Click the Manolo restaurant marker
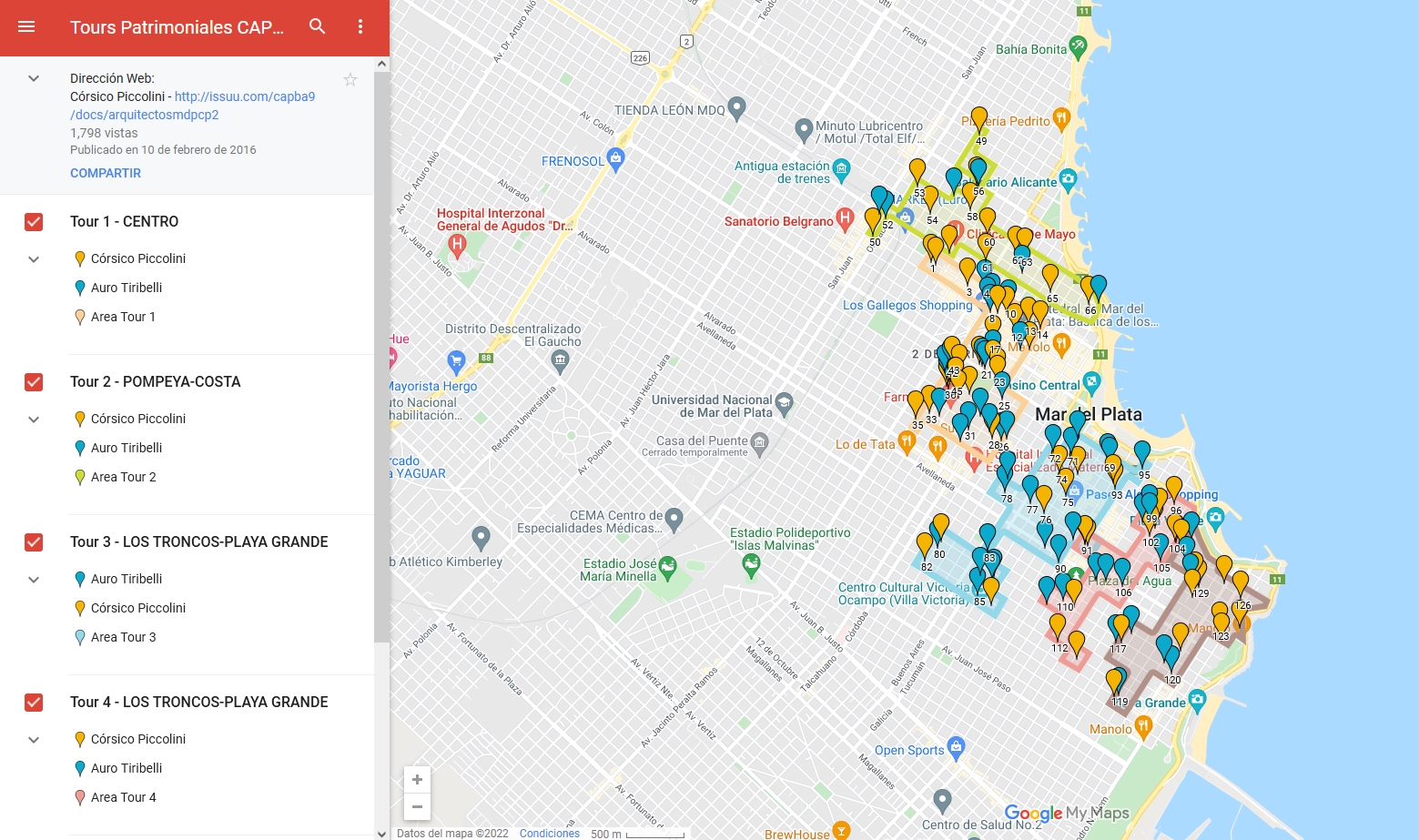Viewport: 1419px width, 840px height. 1144,725
